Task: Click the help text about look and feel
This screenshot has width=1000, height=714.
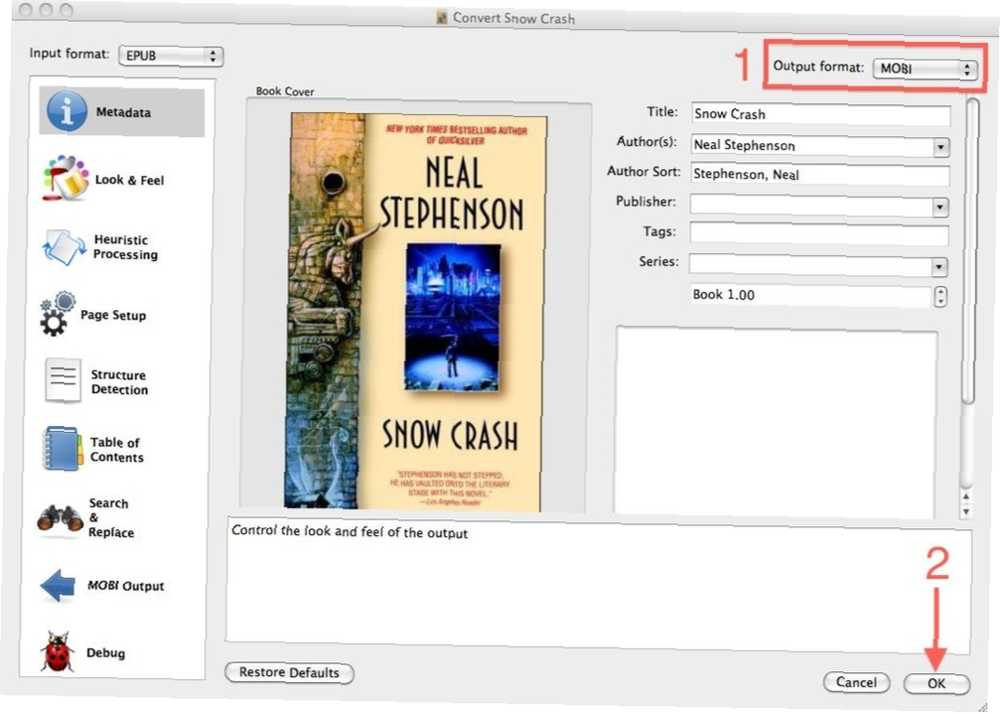Action: click(x=349, y=532)
